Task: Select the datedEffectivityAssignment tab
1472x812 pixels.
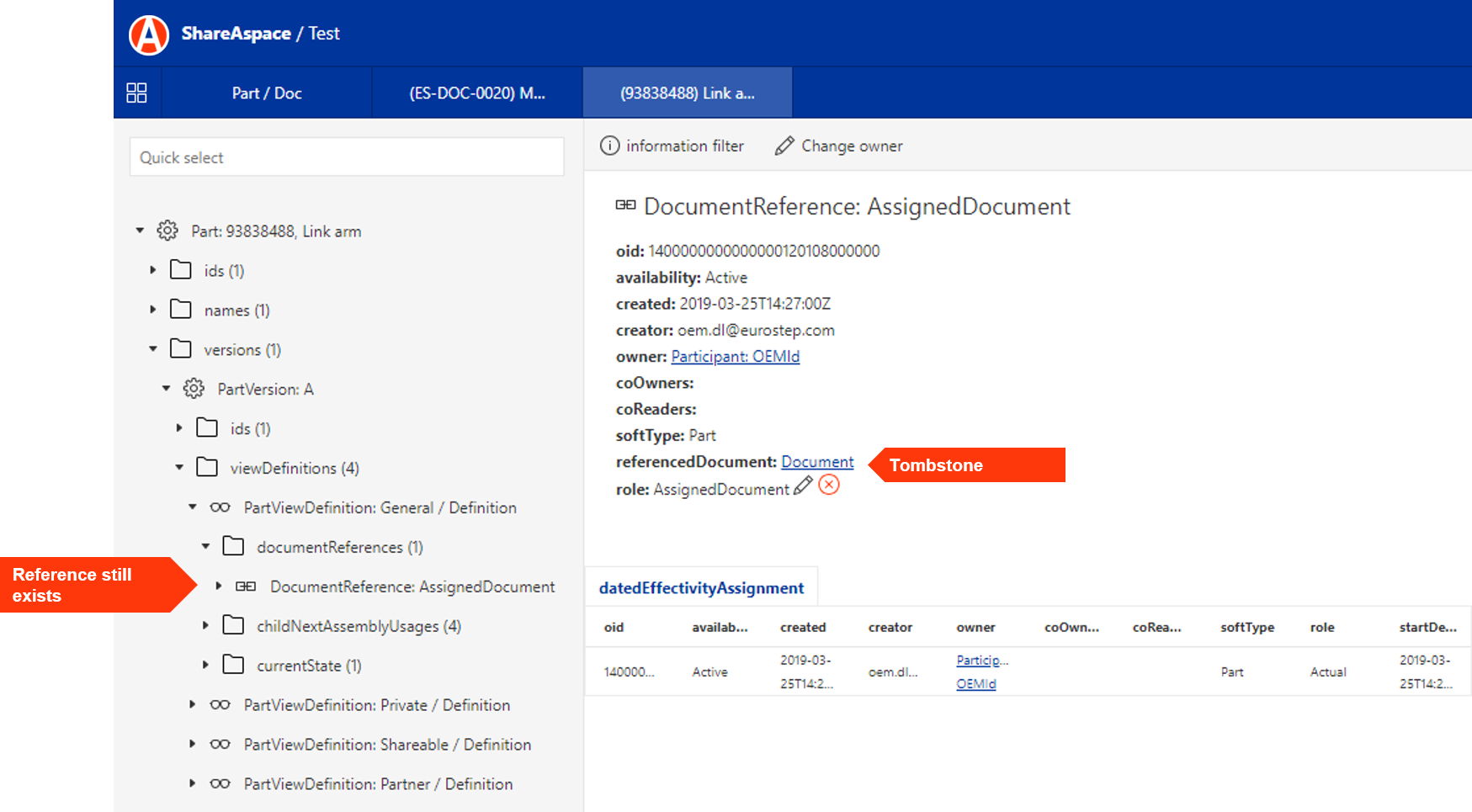Action: point(701,588)
